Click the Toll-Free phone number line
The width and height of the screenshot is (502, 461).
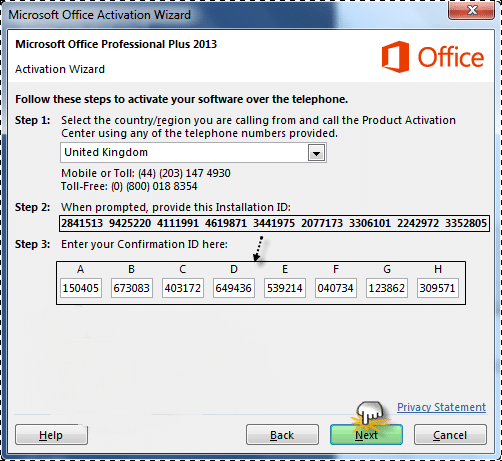pyautogui.click(x=129, y=186)
